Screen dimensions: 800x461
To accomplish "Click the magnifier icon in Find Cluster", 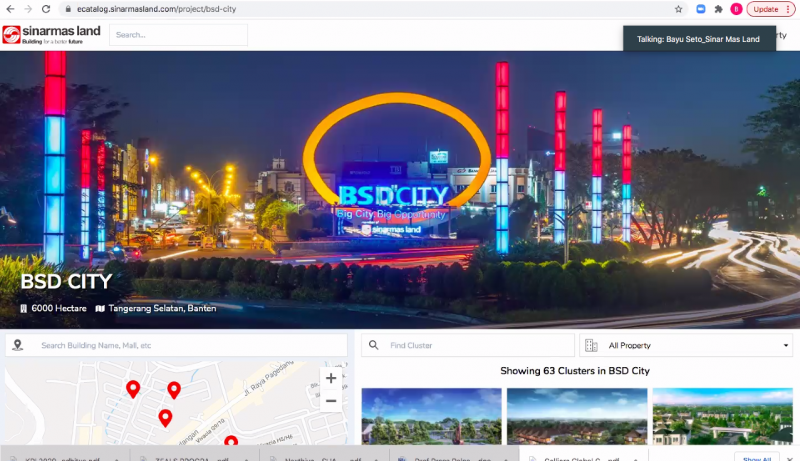I will (374, 345).
